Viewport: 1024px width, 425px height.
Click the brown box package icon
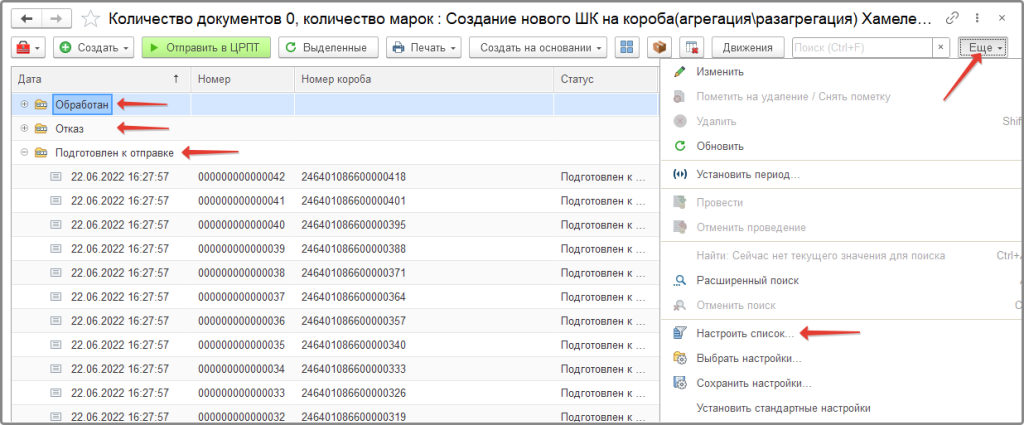[x=660, y=48]
